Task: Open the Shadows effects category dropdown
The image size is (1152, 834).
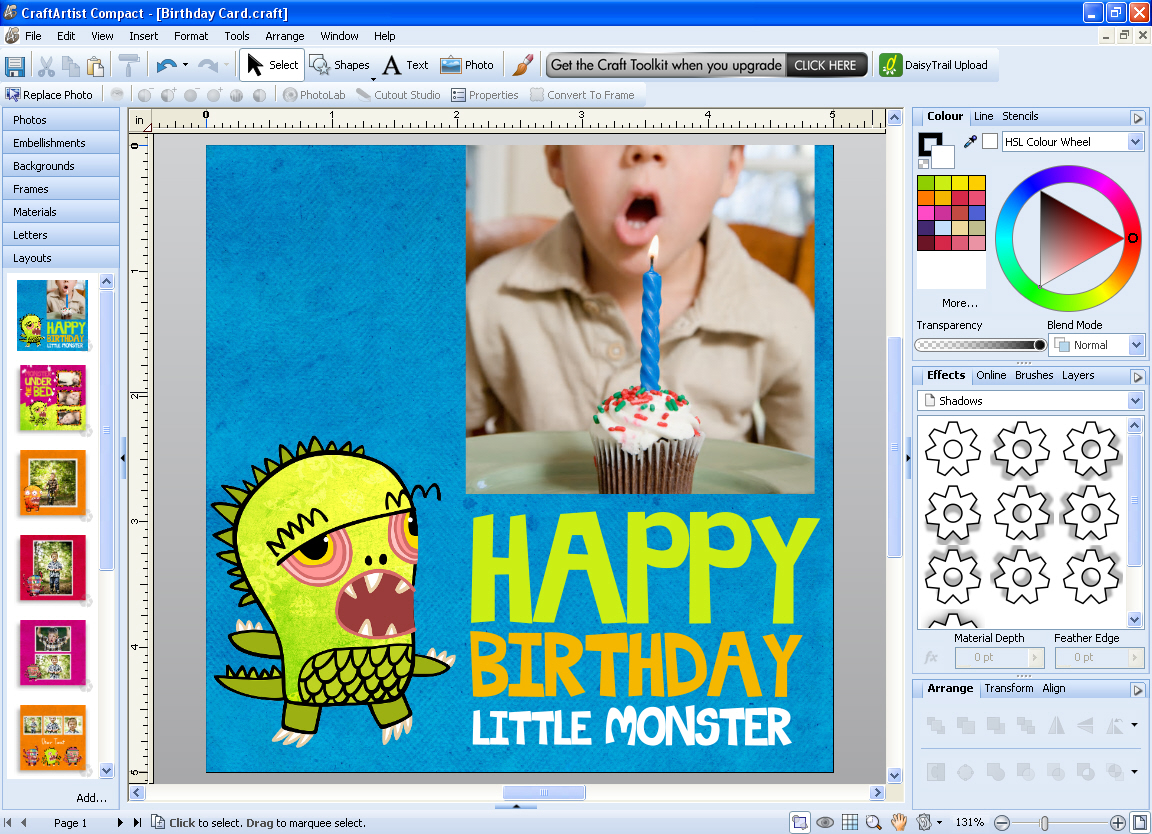Action: click(1030, 400)
